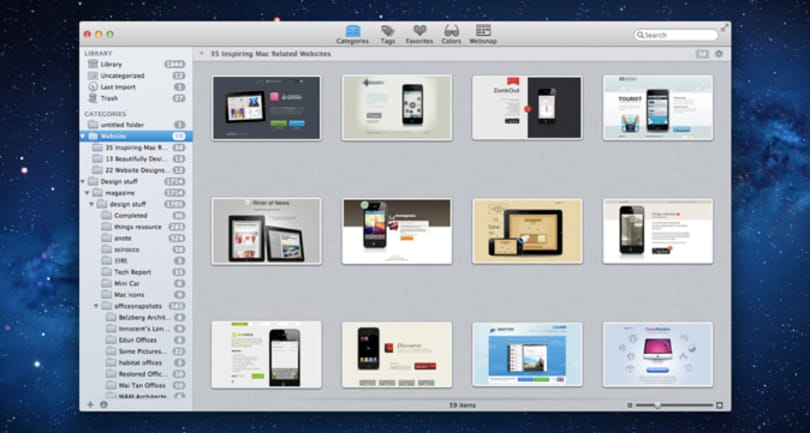Viewport: 810px width, 433px height.
Task: Select the River of News thumbnail
Action: [266, 231]
